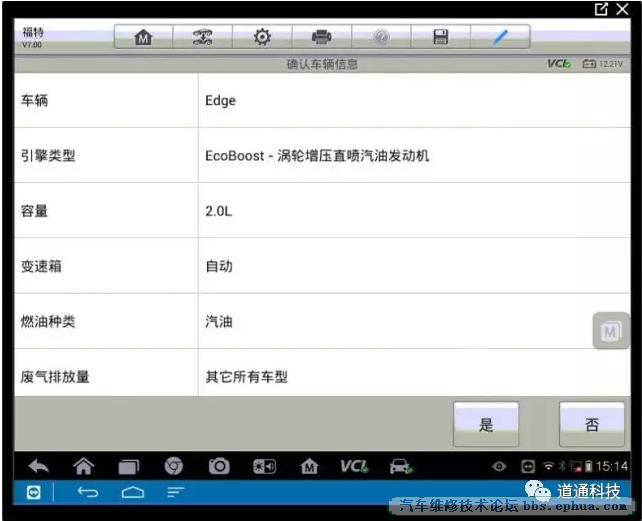
Task: Click the 福特 V7.00 label
Action: [32, 38]
